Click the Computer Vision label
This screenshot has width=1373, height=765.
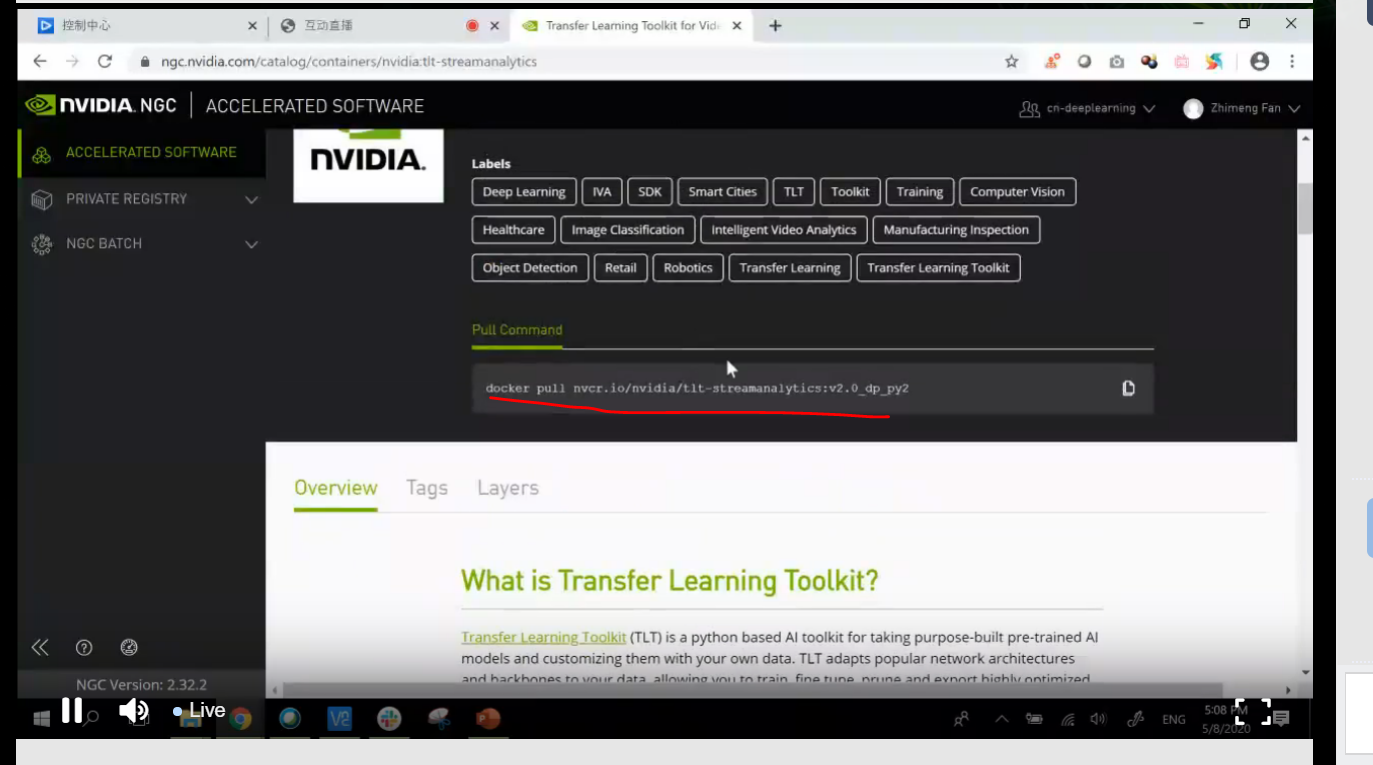pyautogui.click(x=1018, y=192)
